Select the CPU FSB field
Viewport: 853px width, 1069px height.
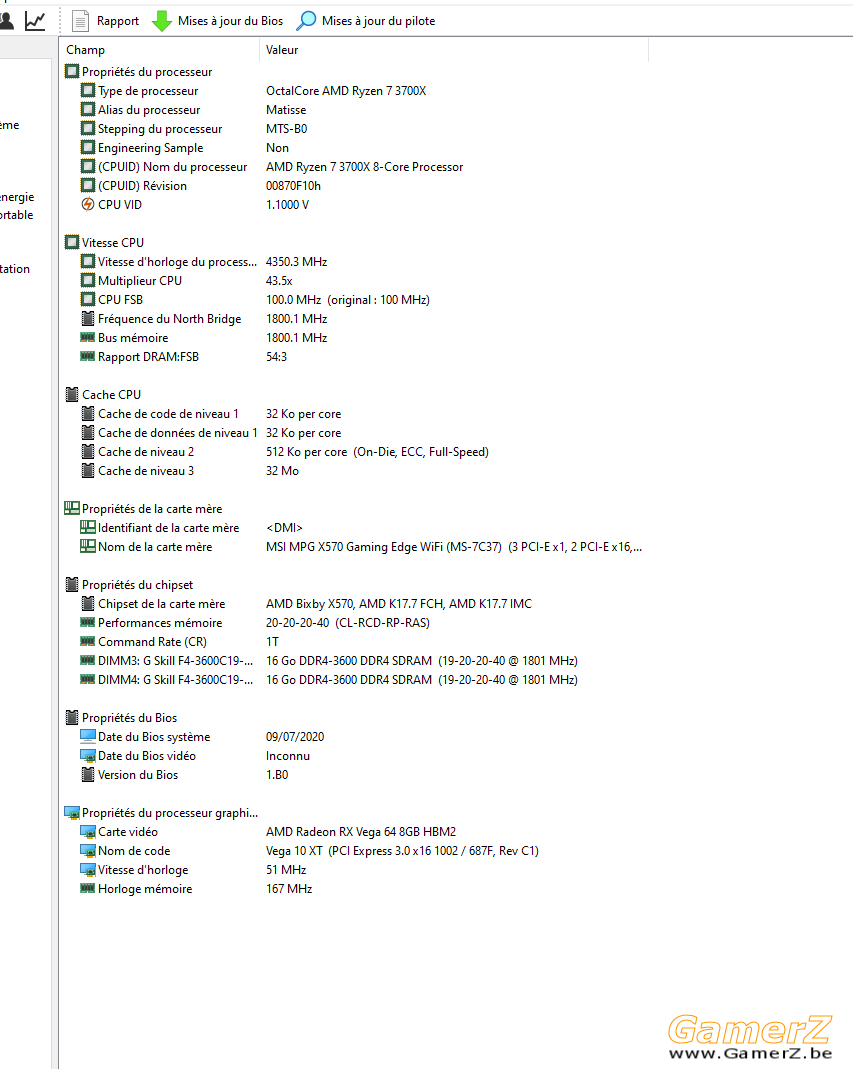pos(121,300)
